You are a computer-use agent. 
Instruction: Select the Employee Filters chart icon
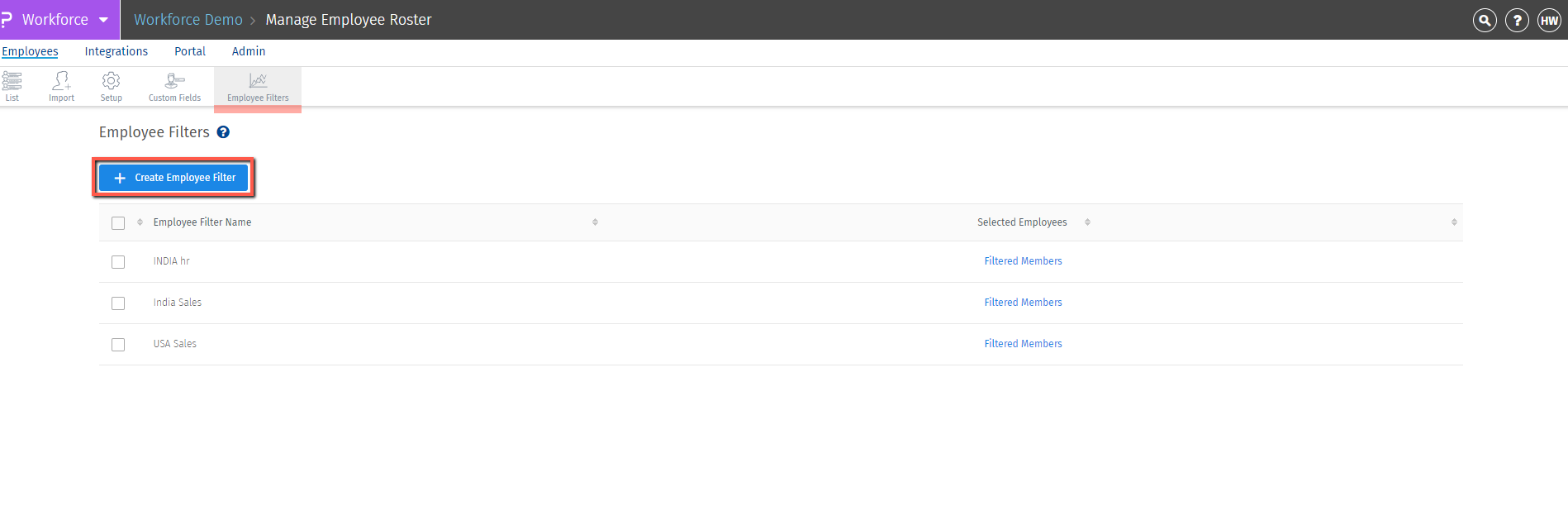click(258, 81)
